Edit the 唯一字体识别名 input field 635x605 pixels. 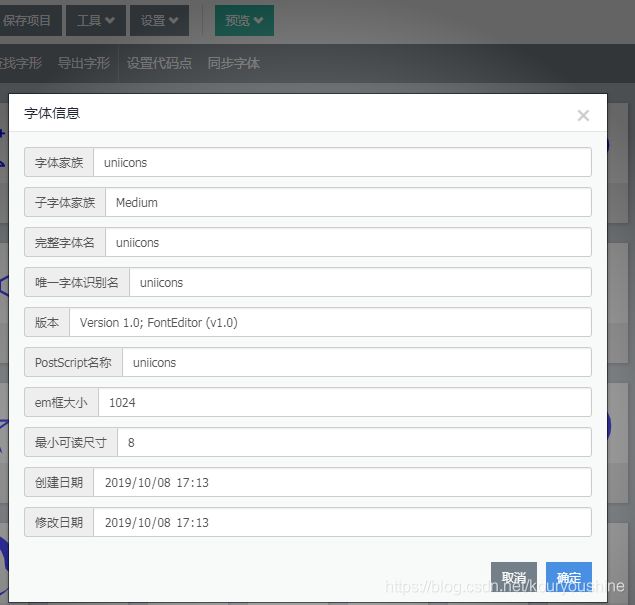coord(360,282)
